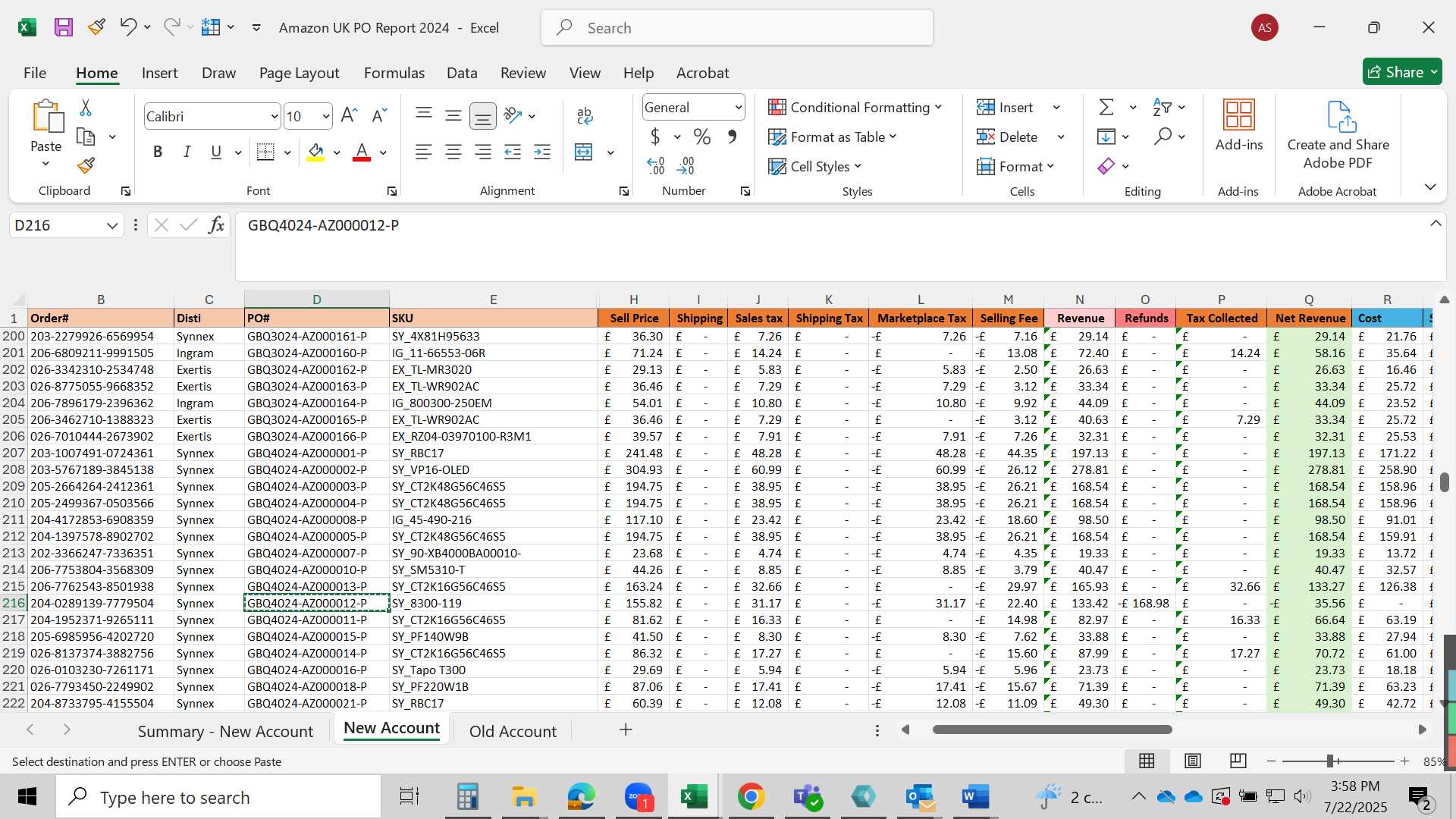The image size is (1456, 819).
Task: Click the Orientation text angle icon
Action: point(513,115)
